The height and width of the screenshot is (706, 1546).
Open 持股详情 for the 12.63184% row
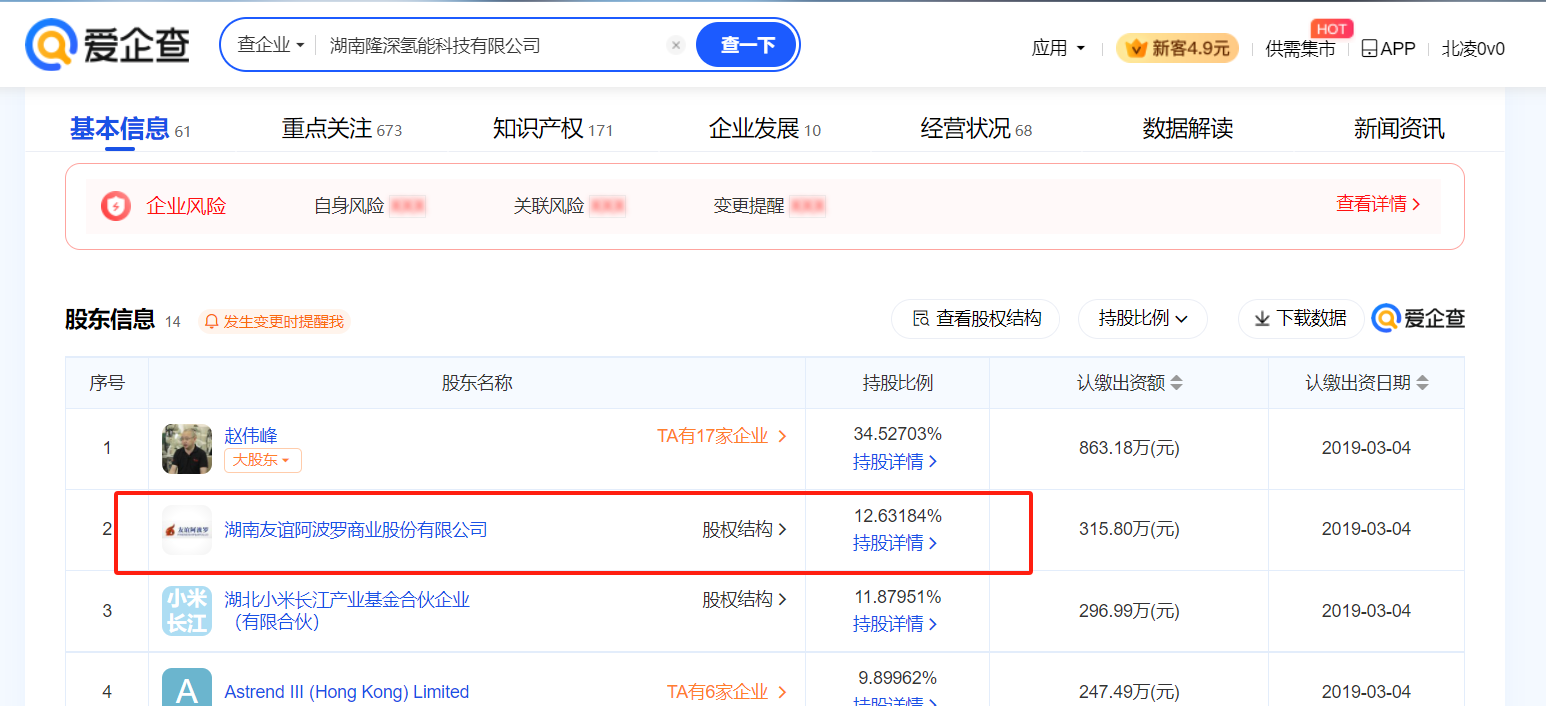click(x=895, y=543)
